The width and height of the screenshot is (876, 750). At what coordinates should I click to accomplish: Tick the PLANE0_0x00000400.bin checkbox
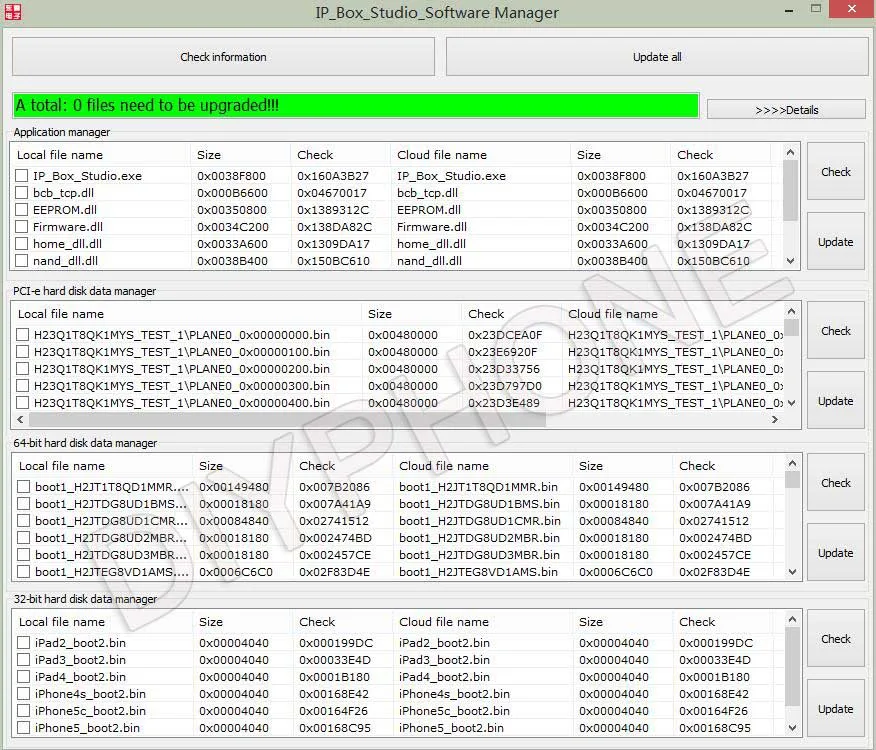[23, 403]
